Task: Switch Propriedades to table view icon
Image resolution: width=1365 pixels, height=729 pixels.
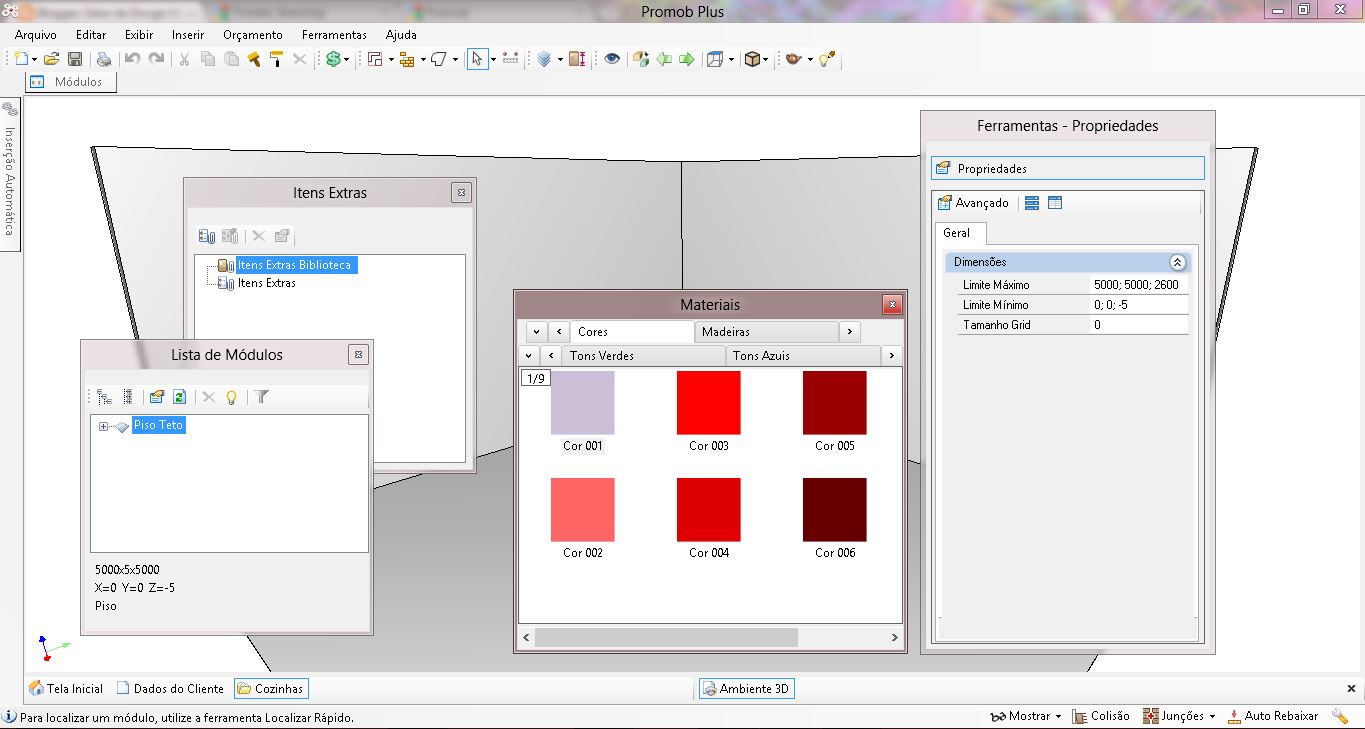Action: [x=1055, y=203]
